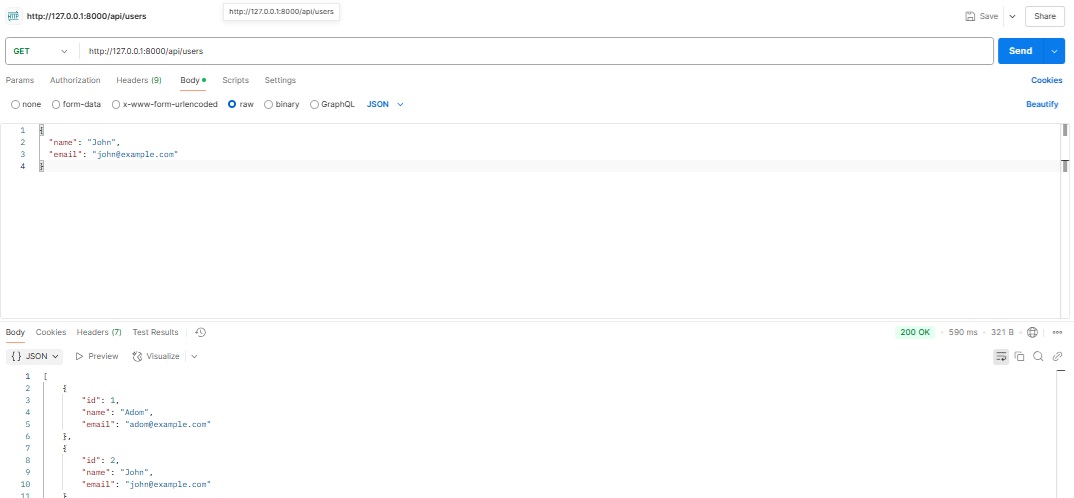The width and height of the screenshot is (1074, 498).
Task: Select x-www-form-urlencoded body type
Action: coord(117,105)
